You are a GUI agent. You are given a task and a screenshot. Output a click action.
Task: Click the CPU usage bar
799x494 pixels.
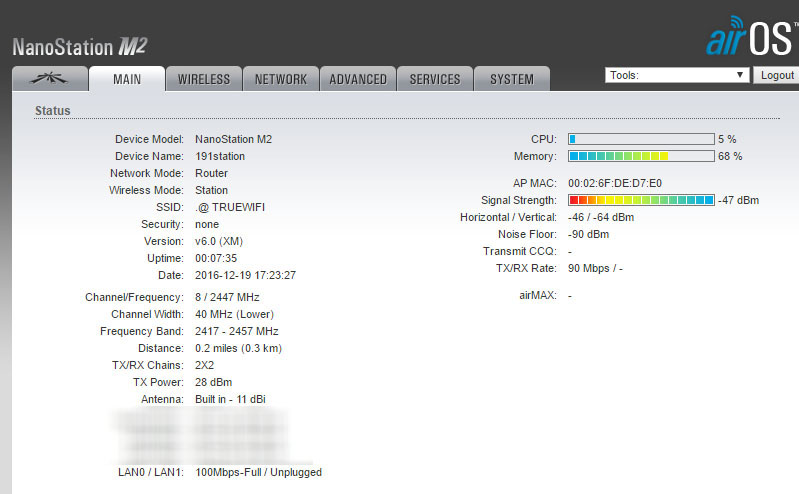641,139
